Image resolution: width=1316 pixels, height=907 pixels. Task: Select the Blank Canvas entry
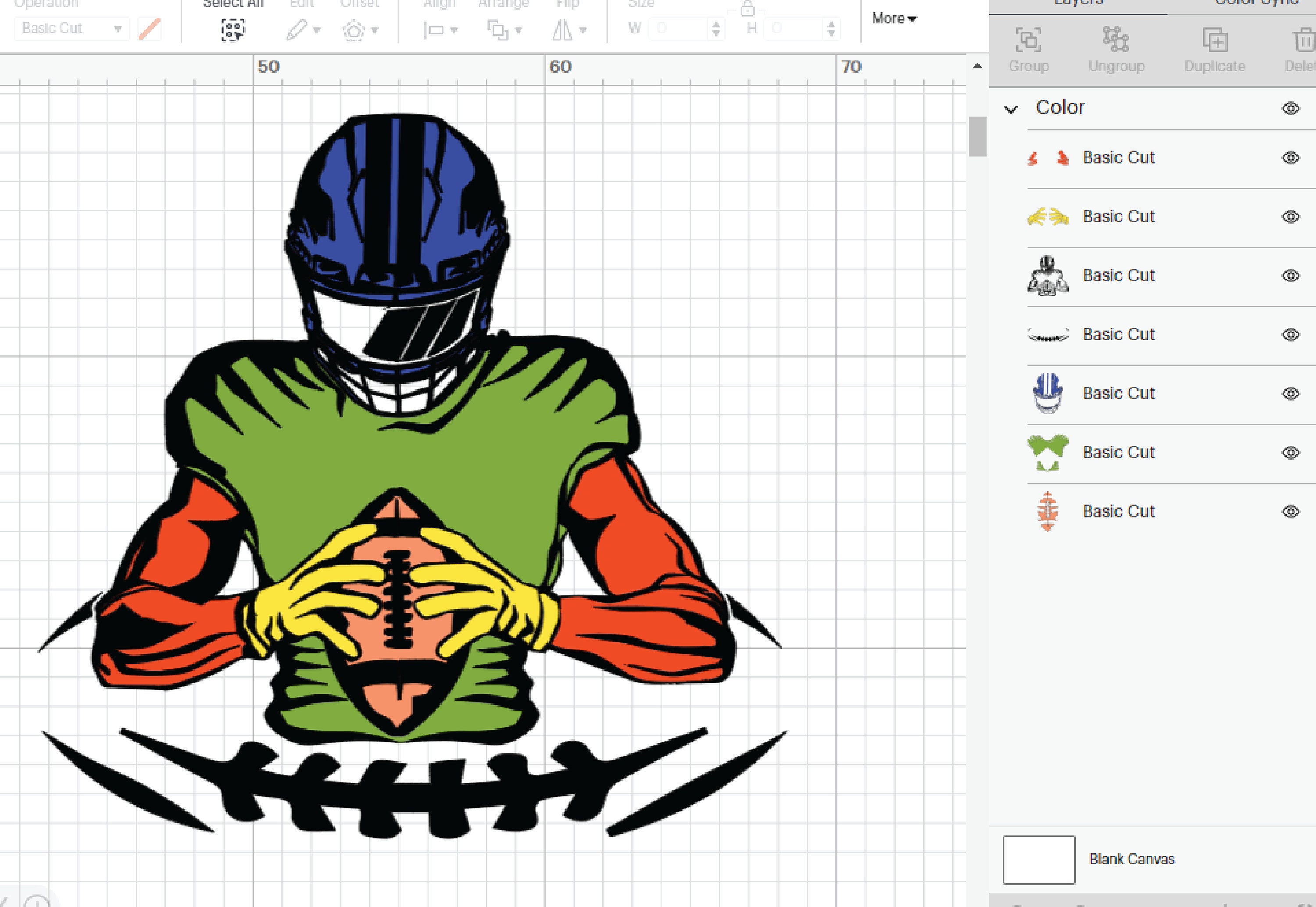click(x=1131, y=859)
